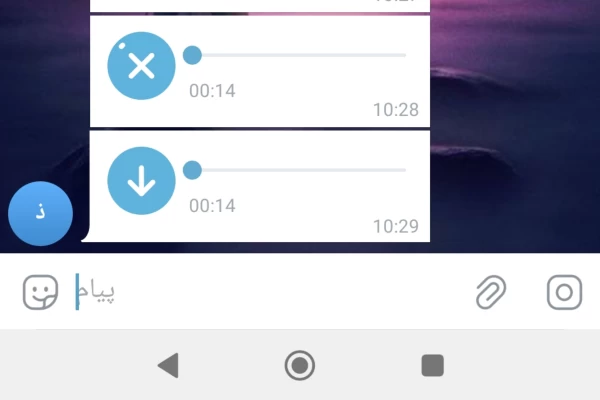Screen dimensions: 600x400
Task: Open the sender avatar with letter ذ
Action: (x=40, y=214)
